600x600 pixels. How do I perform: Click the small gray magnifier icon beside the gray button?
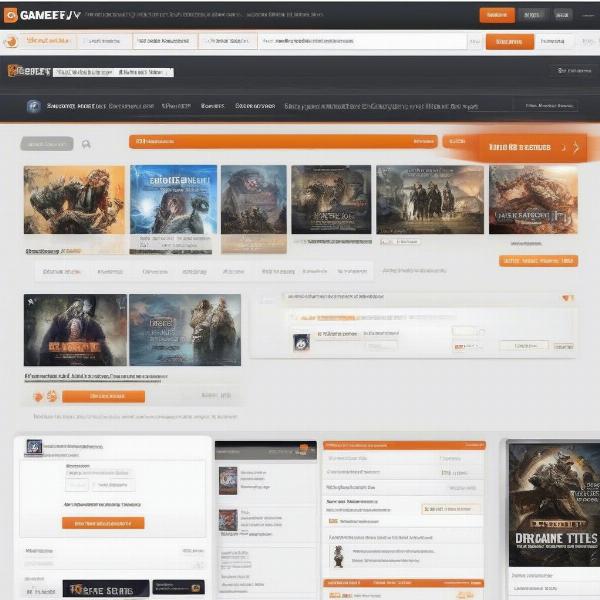86,144
